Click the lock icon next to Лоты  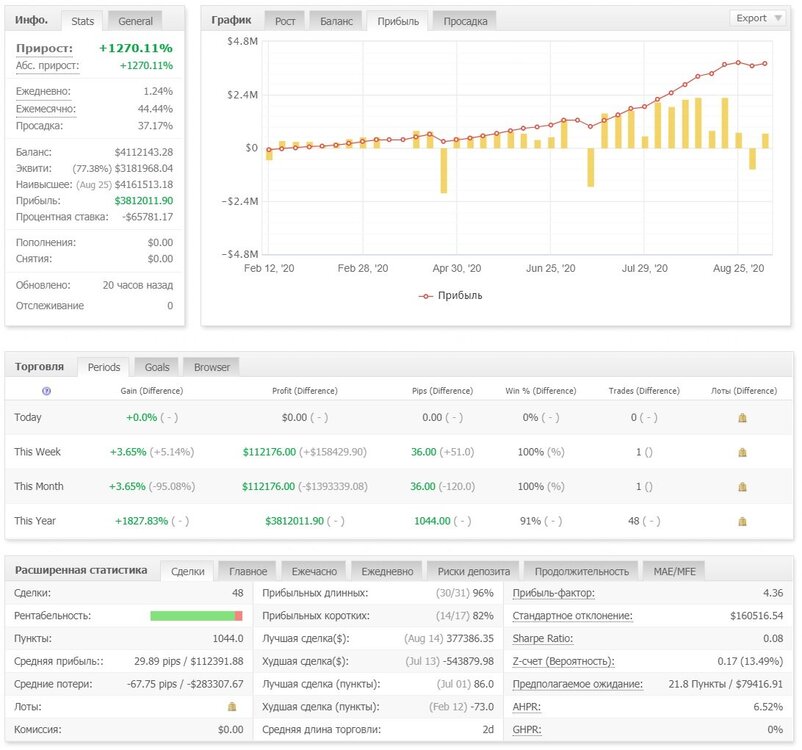pyautogui.click(x=232, y=707)
